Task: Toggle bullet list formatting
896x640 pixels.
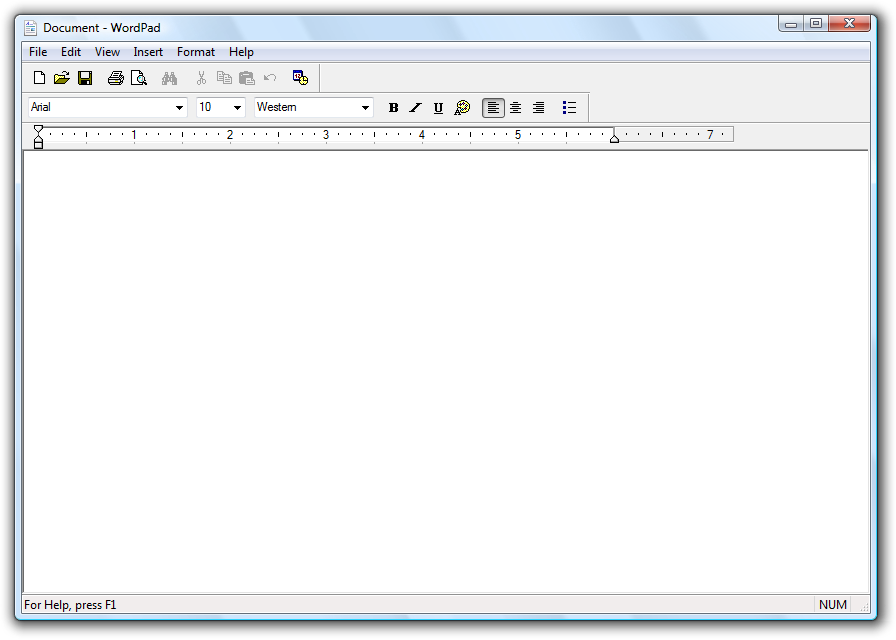Action: click(x=569, y=107)
